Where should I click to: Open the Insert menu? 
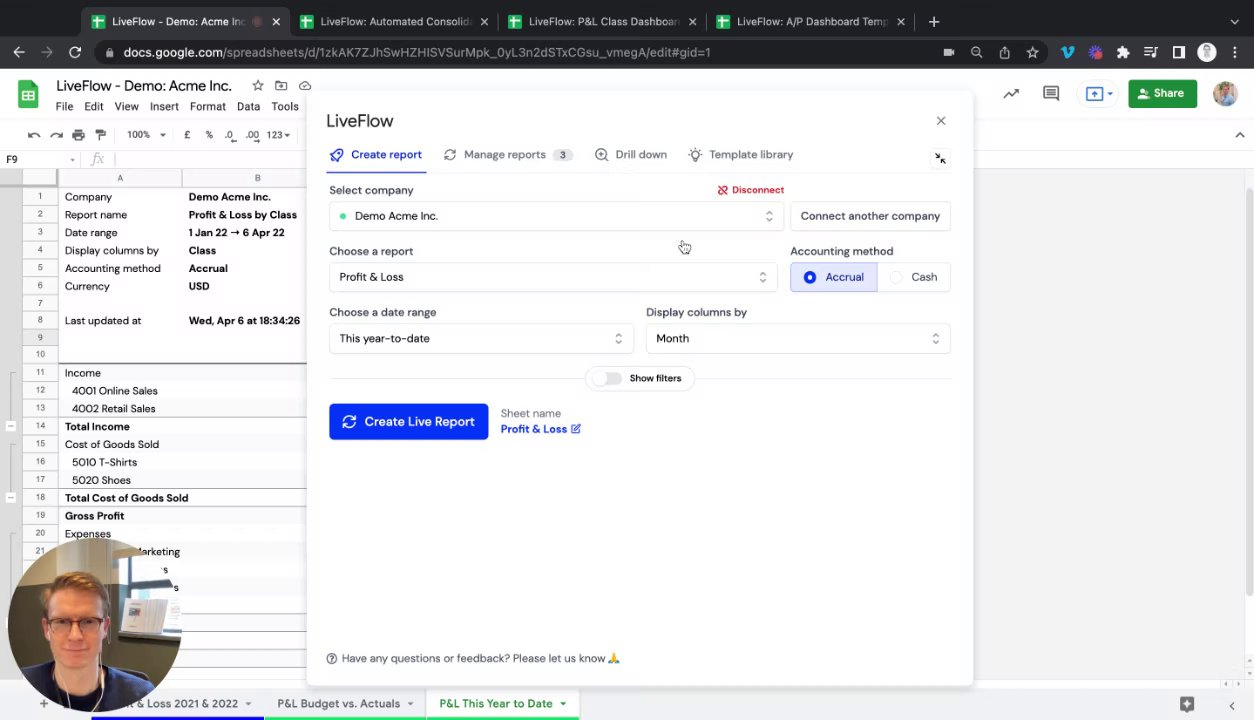pos(164,107)
